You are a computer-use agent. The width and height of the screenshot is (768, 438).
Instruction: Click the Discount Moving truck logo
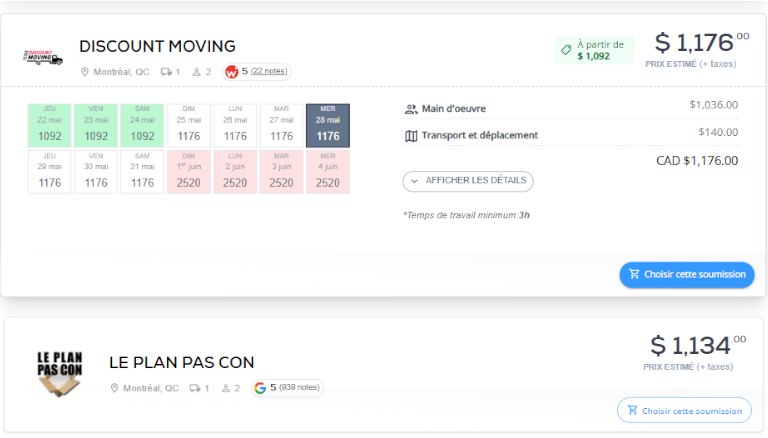43,57
